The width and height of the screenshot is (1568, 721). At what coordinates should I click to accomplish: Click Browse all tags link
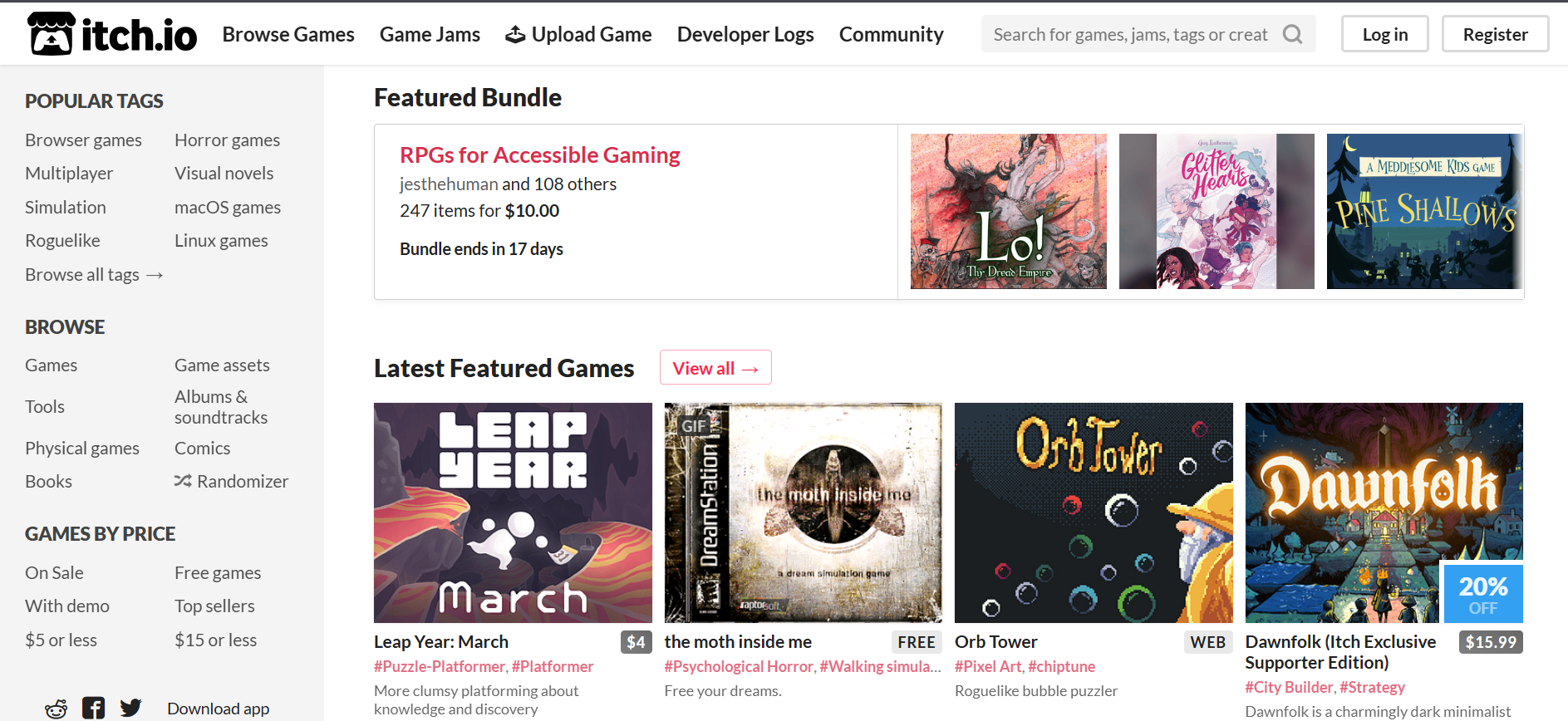pos(94,275)
